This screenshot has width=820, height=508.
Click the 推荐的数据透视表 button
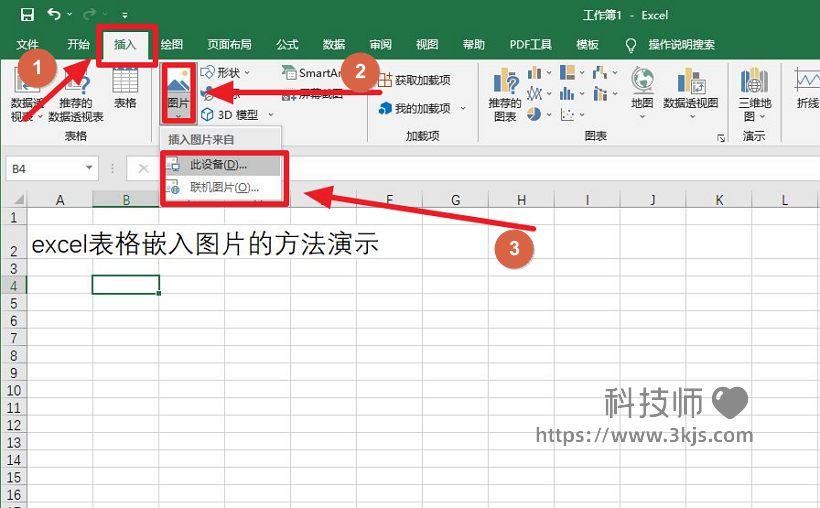pyautogui.click(x=76, y=97)
